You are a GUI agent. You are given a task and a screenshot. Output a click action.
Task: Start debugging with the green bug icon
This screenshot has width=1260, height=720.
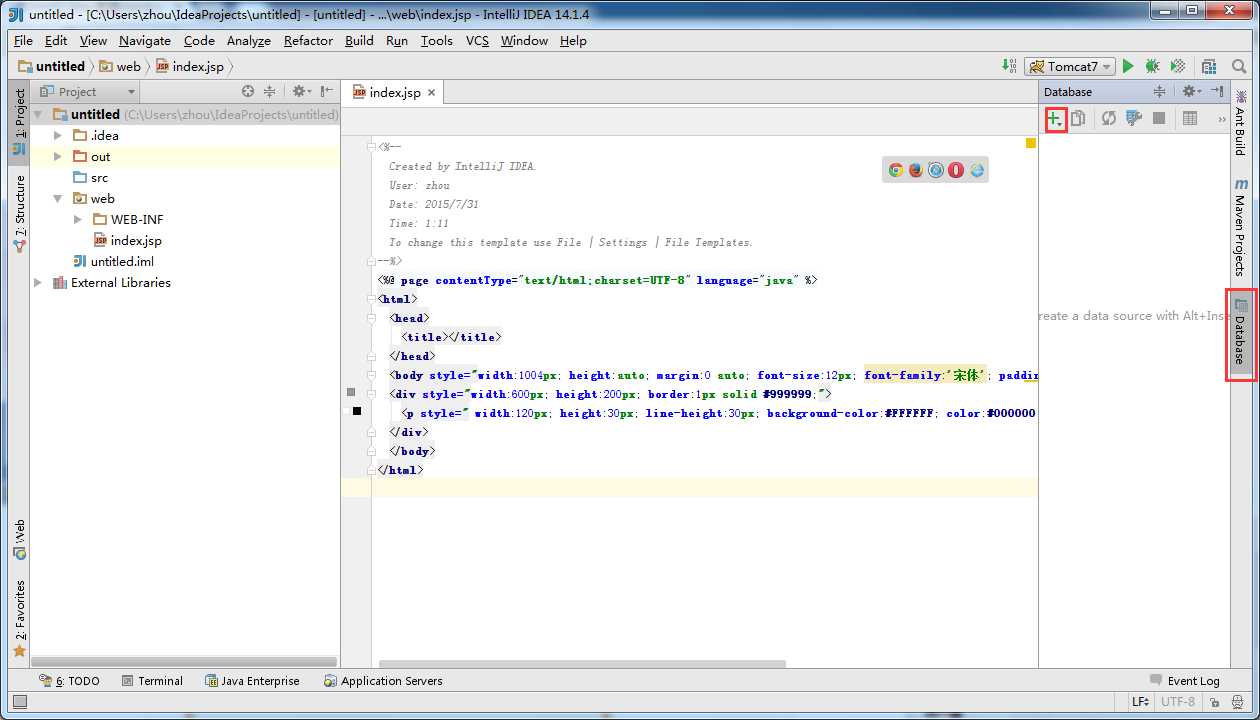[x=1152, y=66]
